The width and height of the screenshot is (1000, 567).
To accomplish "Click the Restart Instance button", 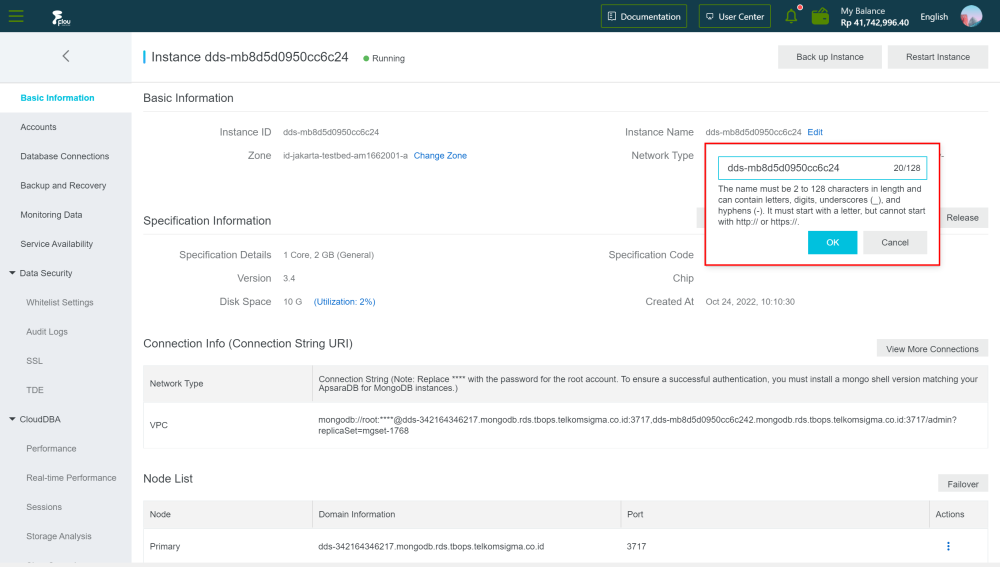I will [x=938, y=57].
